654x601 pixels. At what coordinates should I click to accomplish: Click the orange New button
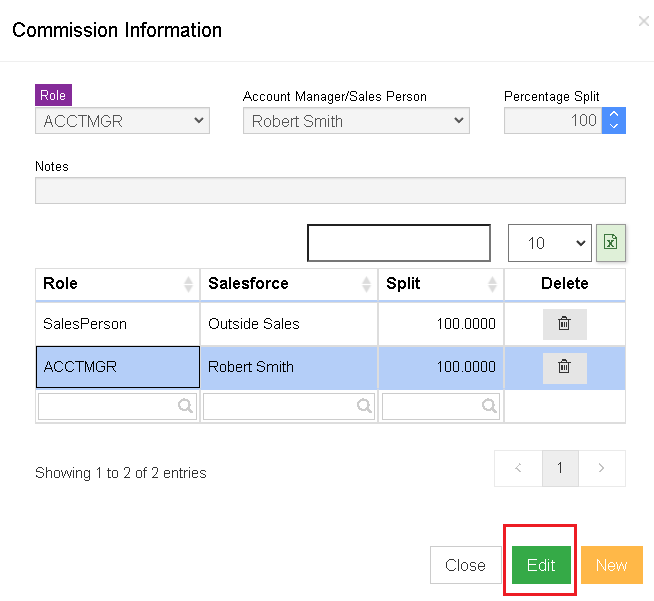[611, 565]
